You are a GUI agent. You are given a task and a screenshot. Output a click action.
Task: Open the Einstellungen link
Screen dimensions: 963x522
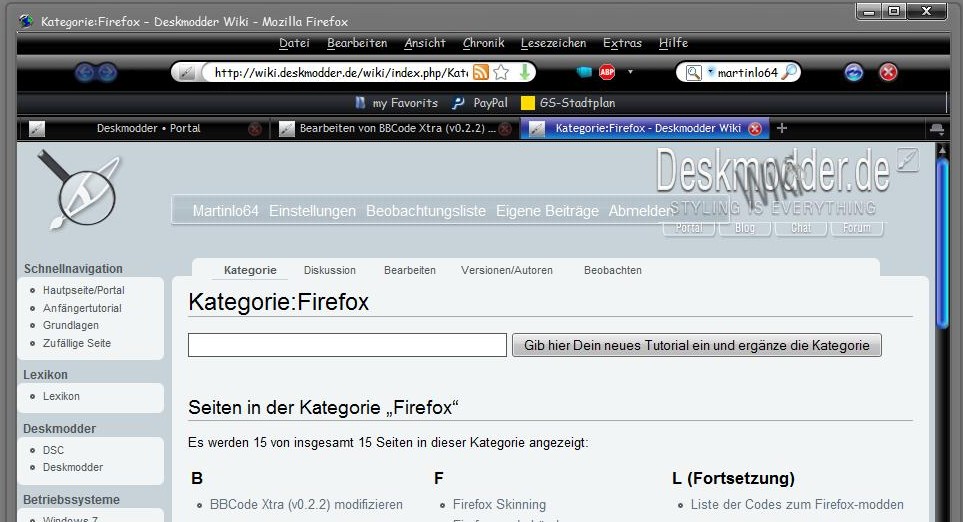coord(312,211)
